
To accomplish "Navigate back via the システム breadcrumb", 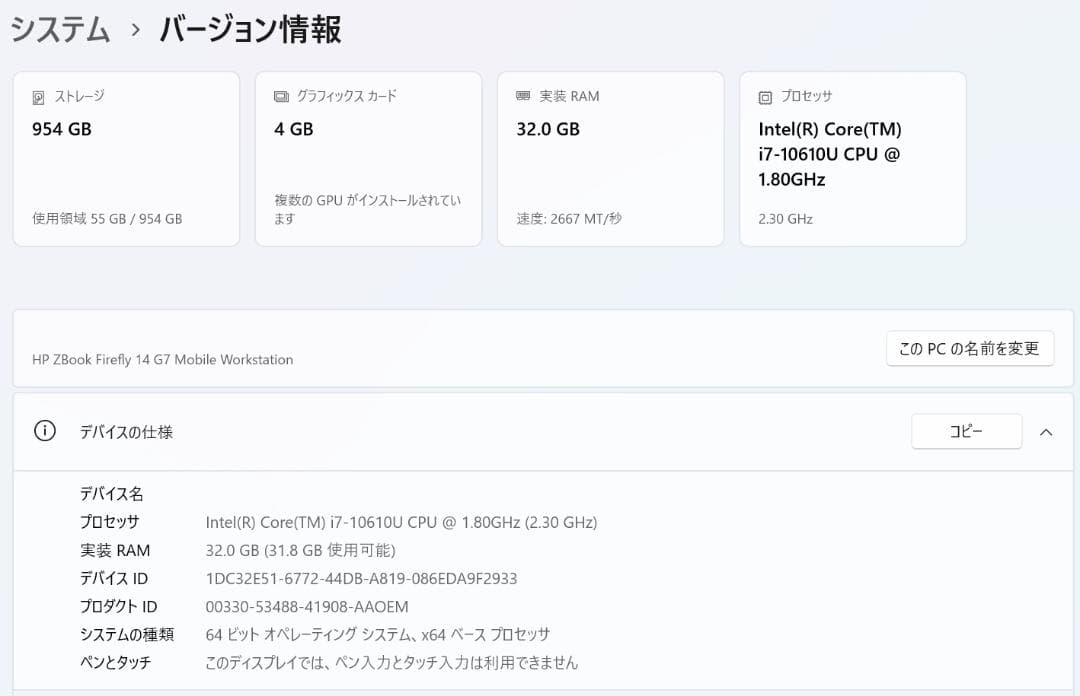I will tap(58, 30).
